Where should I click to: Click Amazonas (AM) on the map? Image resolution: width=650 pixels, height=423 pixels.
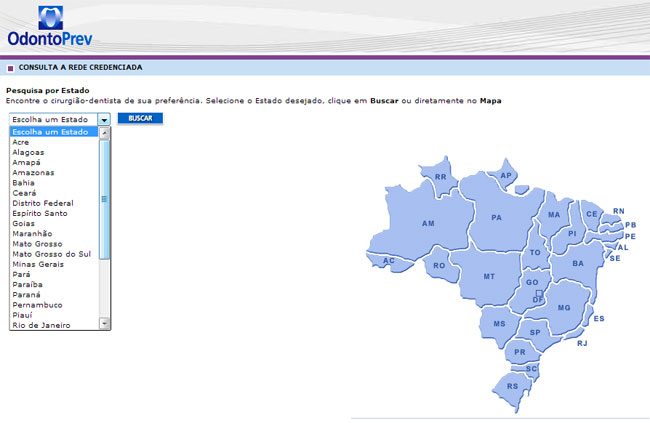(x=428, y=224)
